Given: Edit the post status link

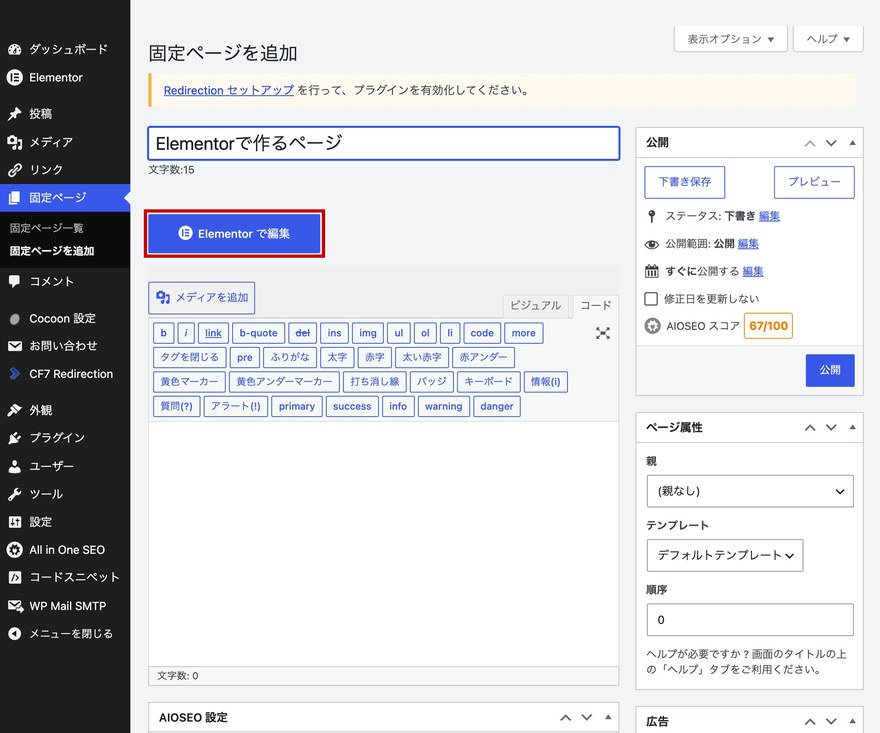Looking at the screenshot, I should pyautogui.click(x=769, y=216).
